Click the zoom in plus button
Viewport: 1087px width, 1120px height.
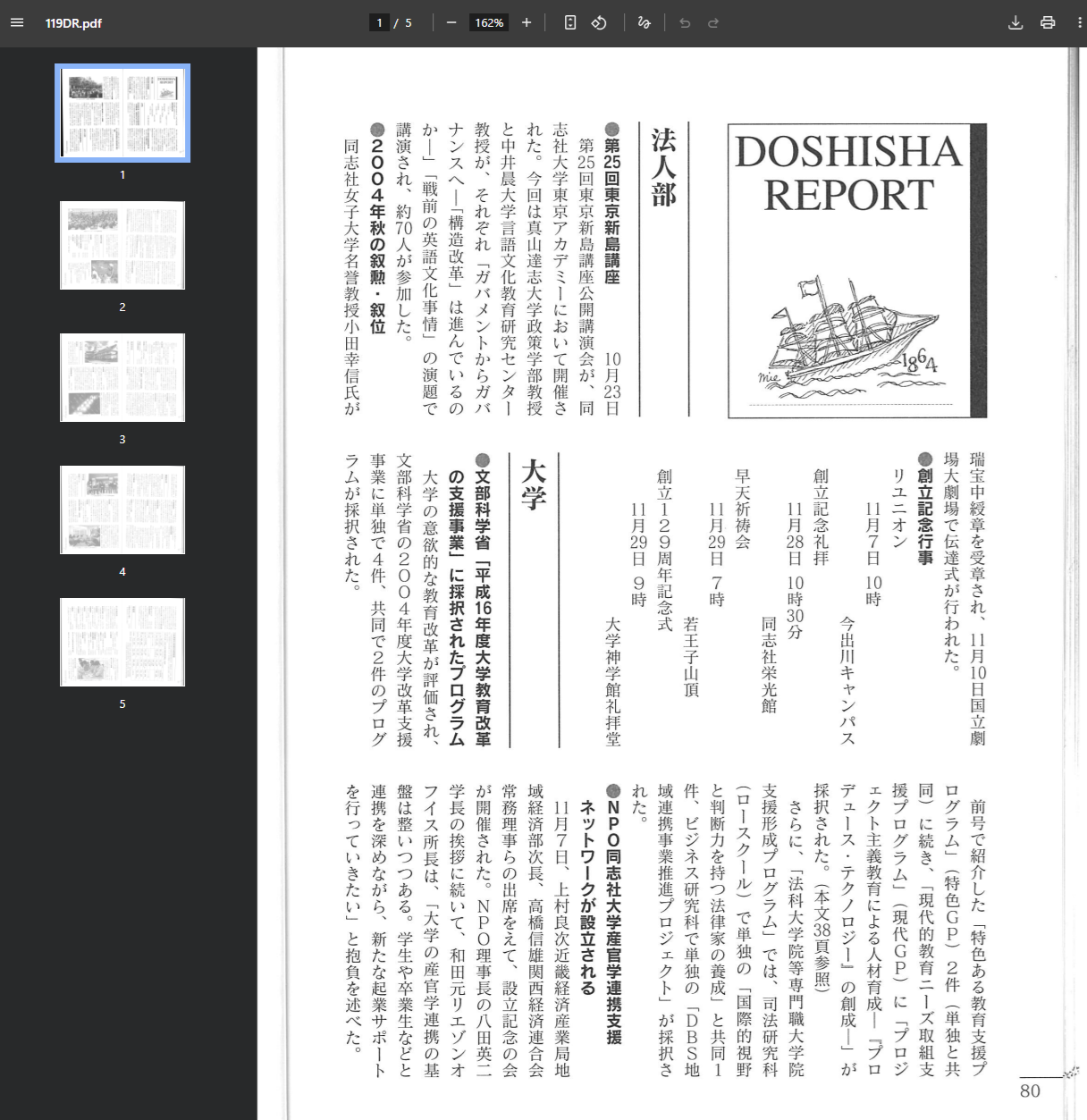tap(527, 22)
